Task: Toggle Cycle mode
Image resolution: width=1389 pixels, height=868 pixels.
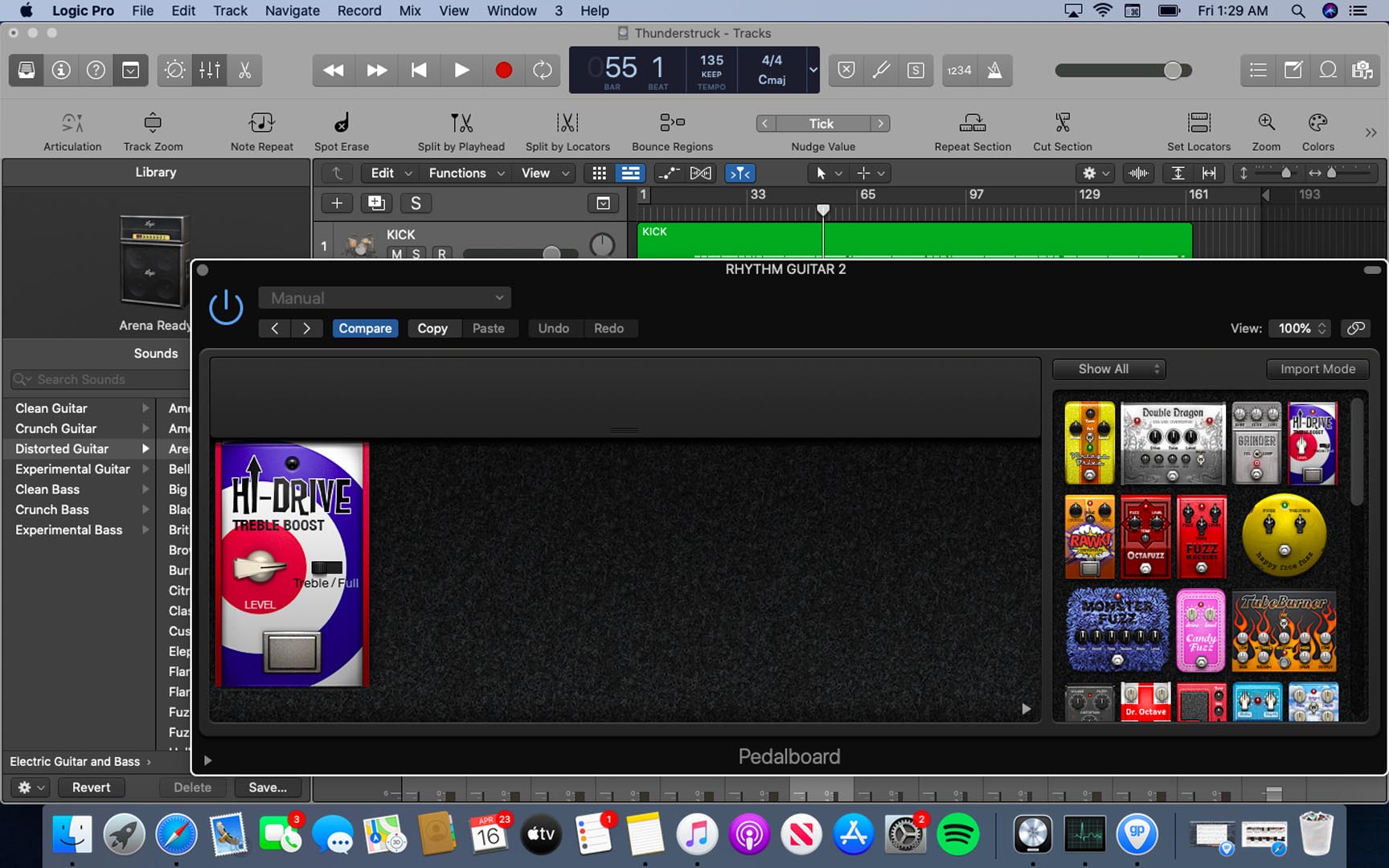Action: click(x=543, y=70)
